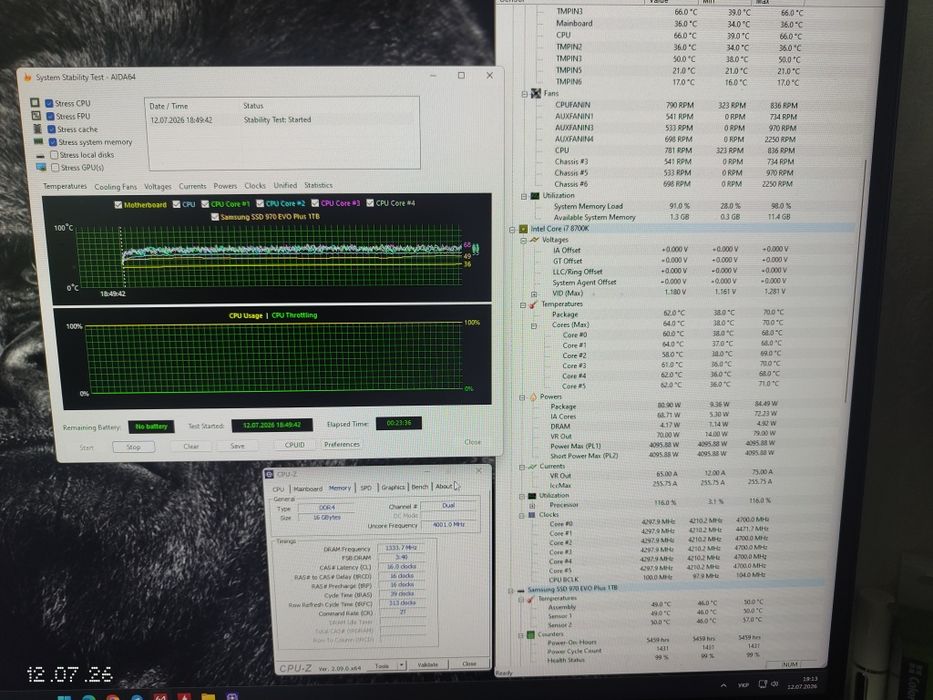Open the Mainboard tab in CPU-Z
This screenshot has height=700, width=933.
tap(308, 489)
